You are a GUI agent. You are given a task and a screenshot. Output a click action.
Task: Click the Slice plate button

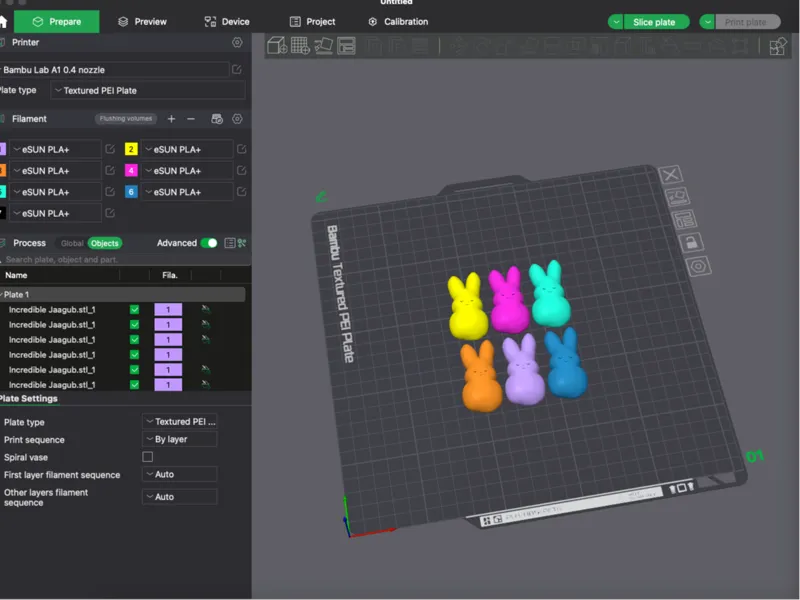coord(656,22)
